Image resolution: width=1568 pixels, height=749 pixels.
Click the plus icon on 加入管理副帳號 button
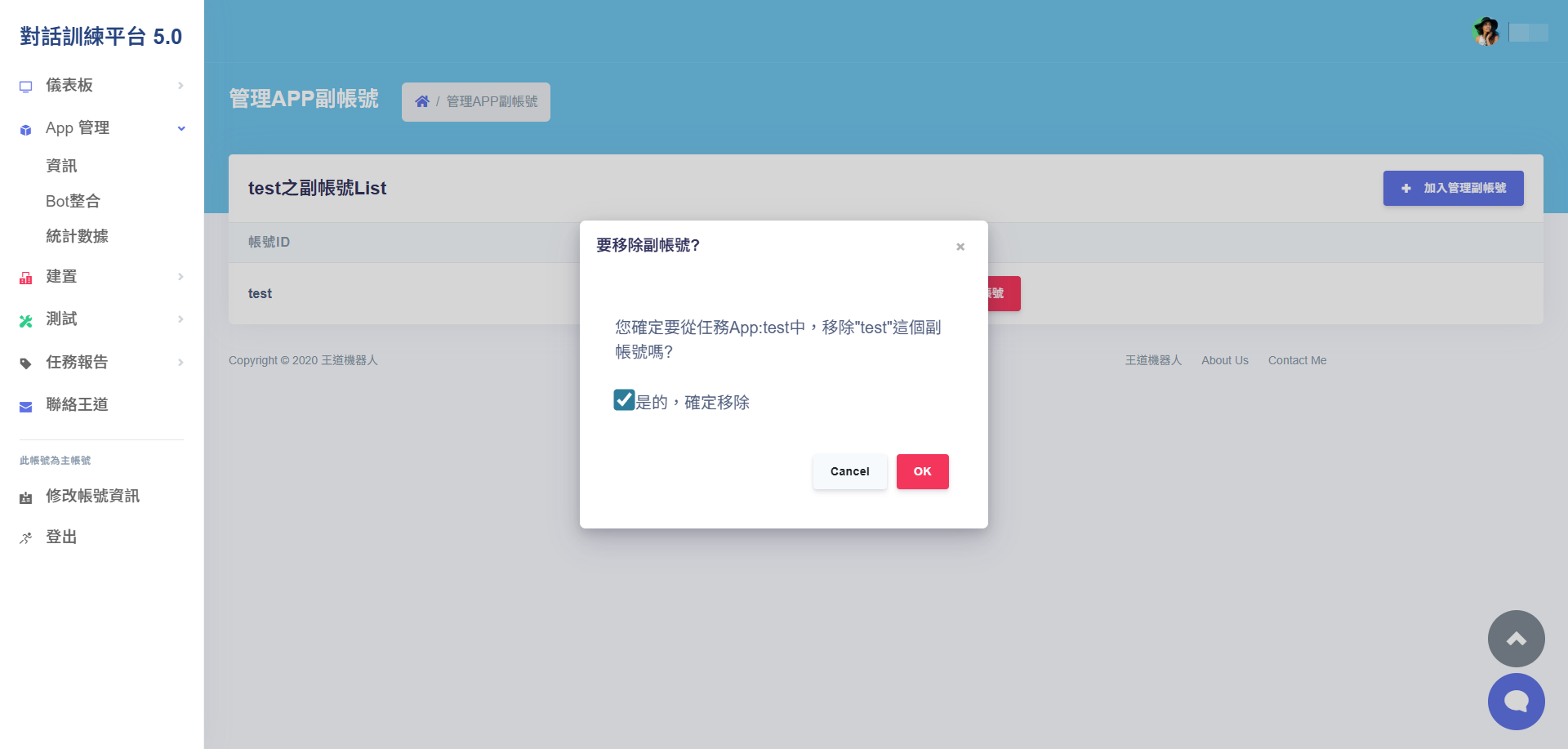click(1406, 189)
